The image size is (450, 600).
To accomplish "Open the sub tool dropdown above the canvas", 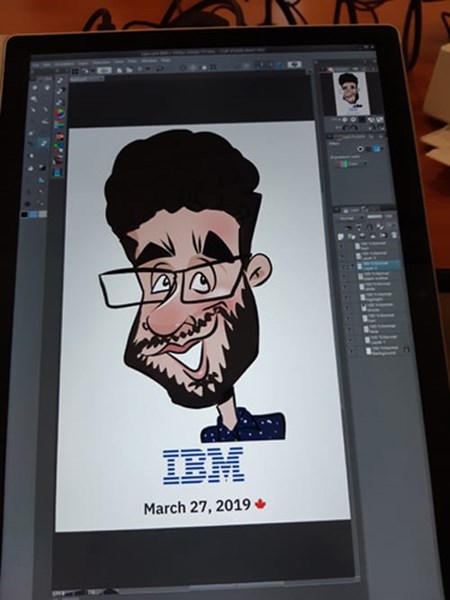I will tap(87, 78).
